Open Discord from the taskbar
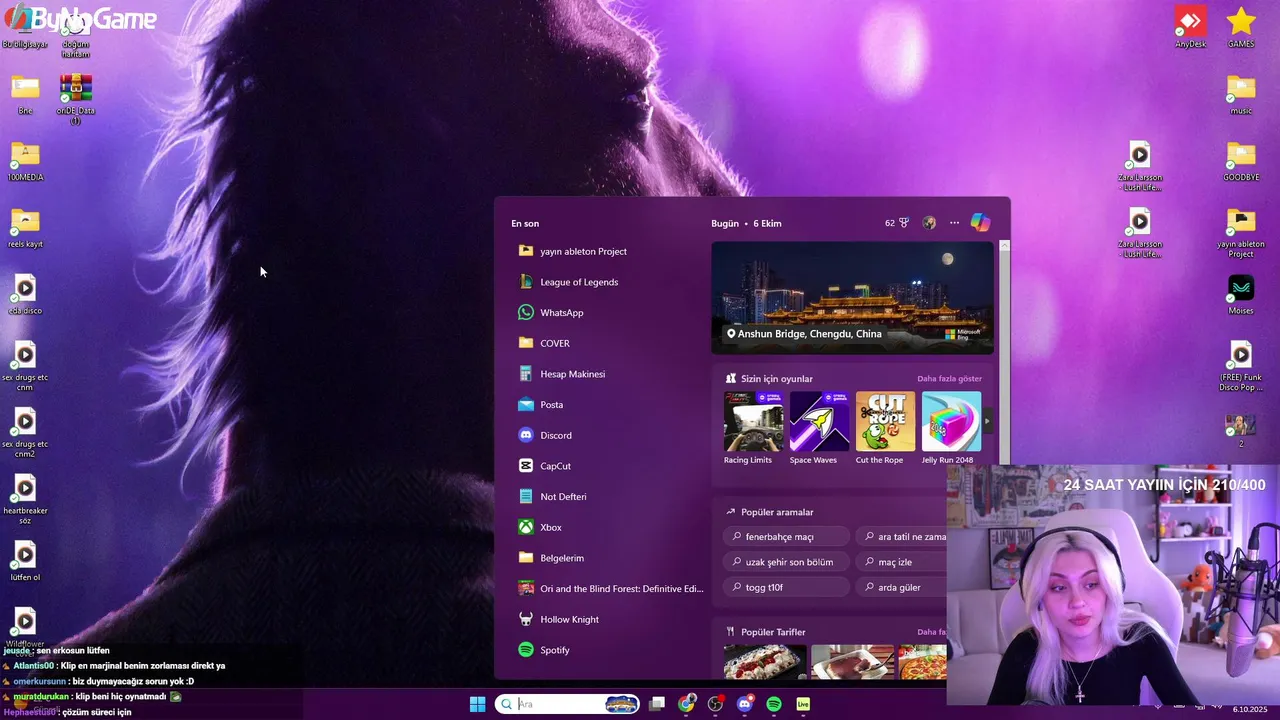Image resolution: width=1280 pixels, height=720 pixels. point(744,704)
